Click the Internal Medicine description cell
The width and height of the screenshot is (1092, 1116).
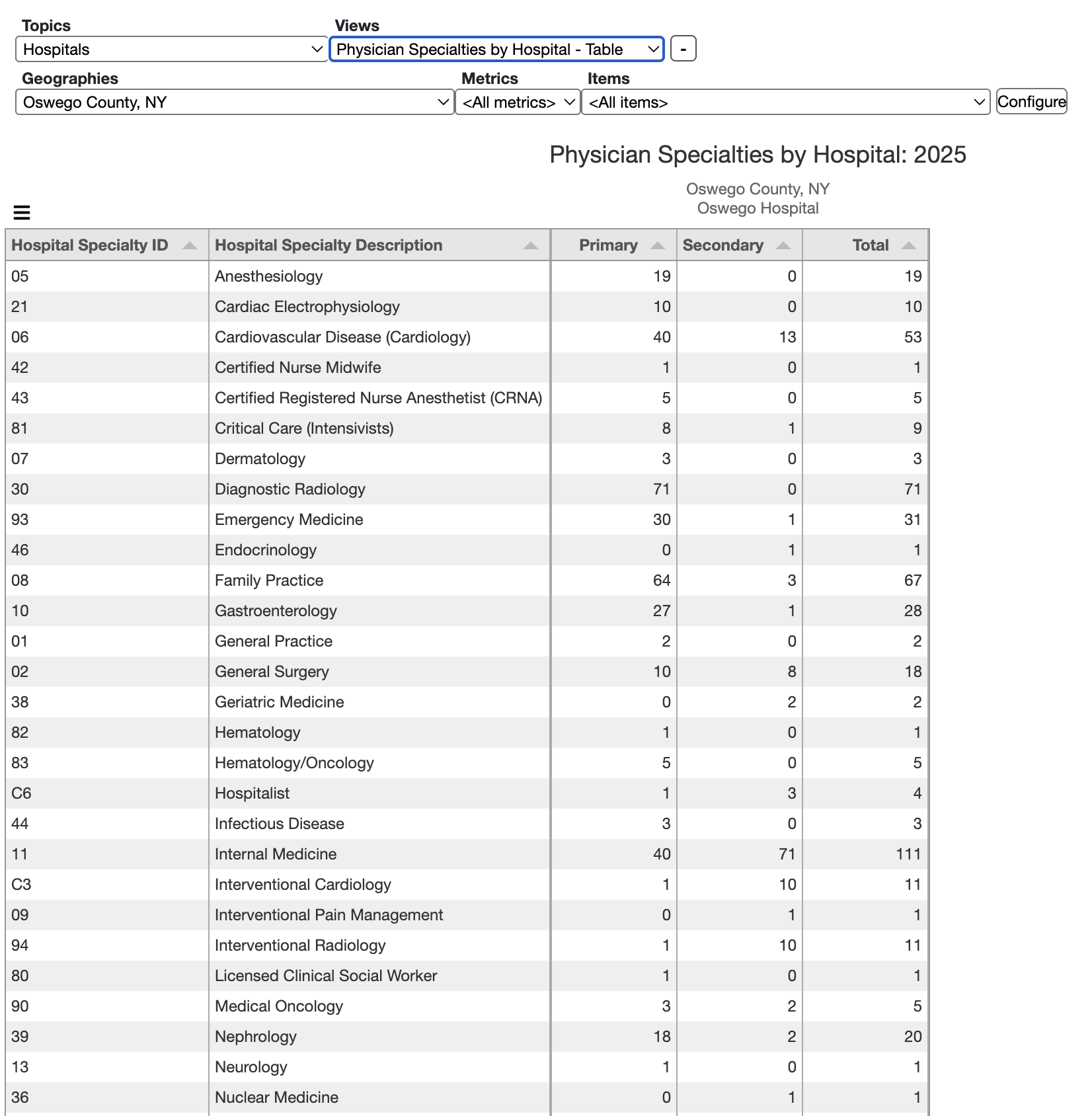tap(276, 854)
